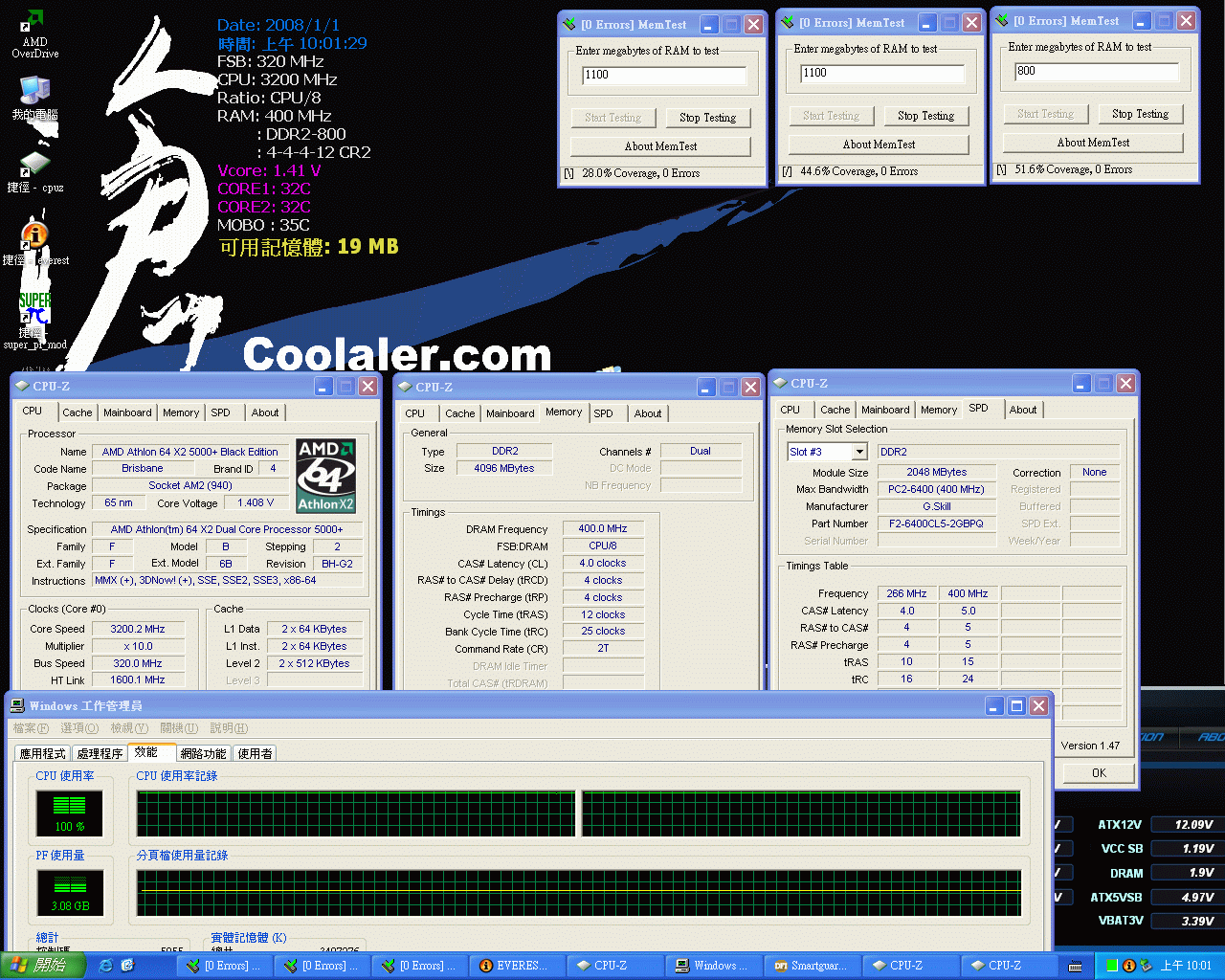Image resolution: width=1225 pixels, height=980 pixels.
Task: Launch the first Internet Explorer quick launch icon
Action: pyautogui.click(x=105, y=966)
